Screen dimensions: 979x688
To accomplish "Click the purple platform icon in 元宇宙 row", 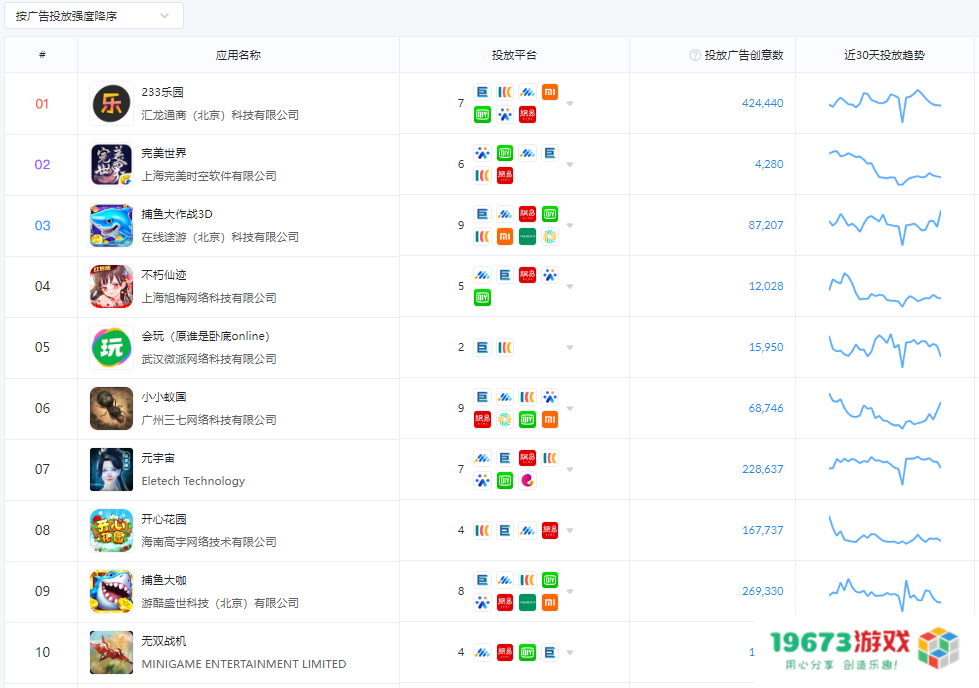I will click(x=526, y=481).
